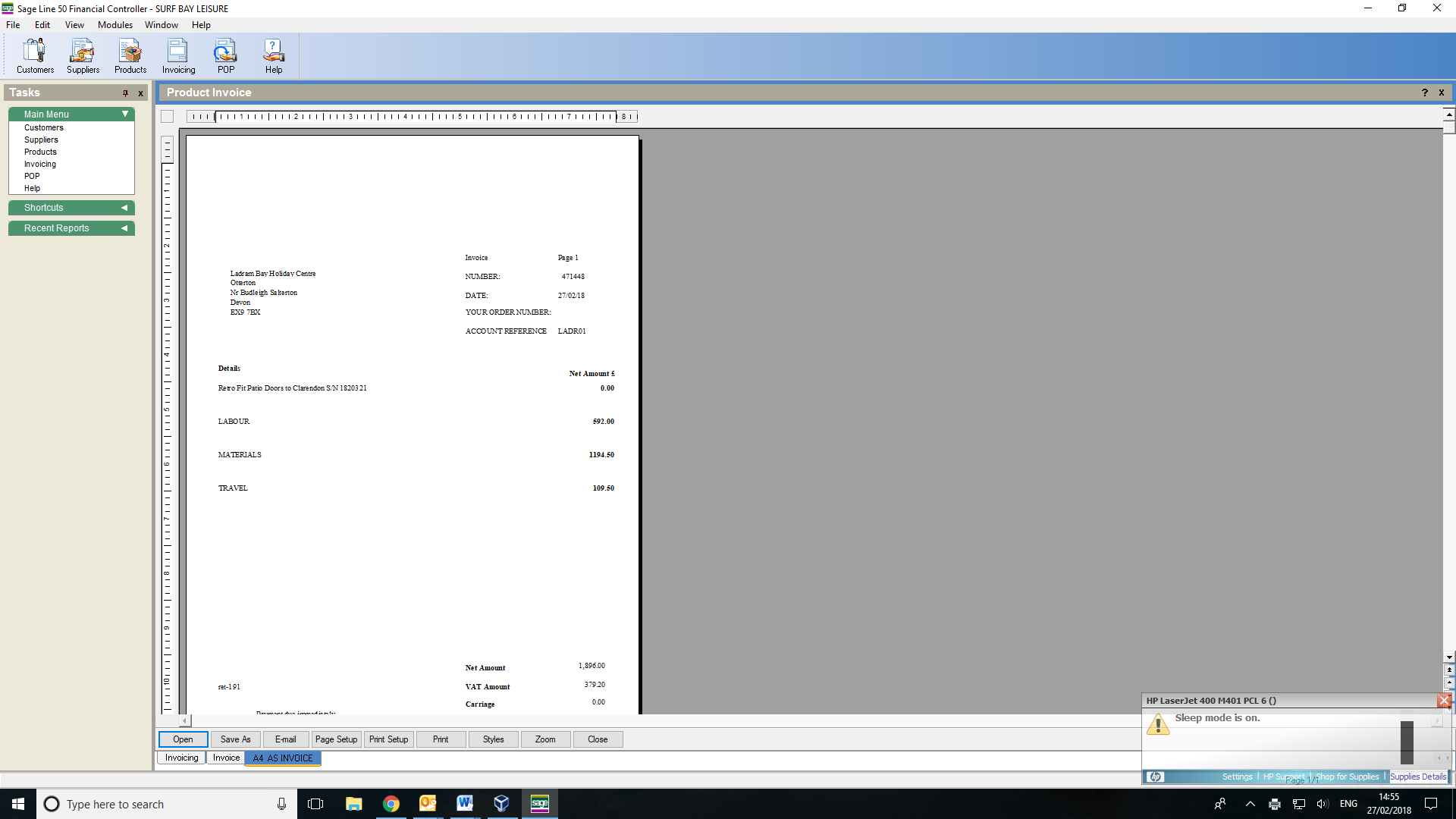Open the Modules menu

pyautogui.click(x=115, y=25)
